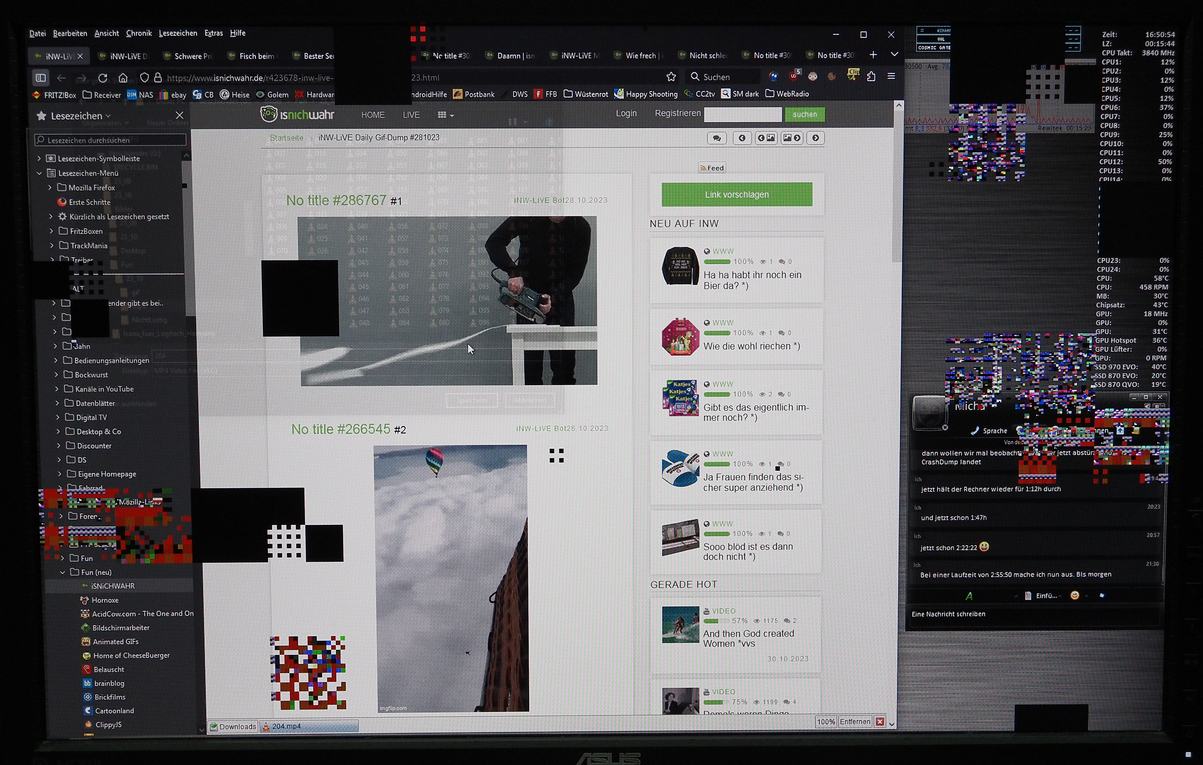Open the RSS Feed icon

click(712, 168)
